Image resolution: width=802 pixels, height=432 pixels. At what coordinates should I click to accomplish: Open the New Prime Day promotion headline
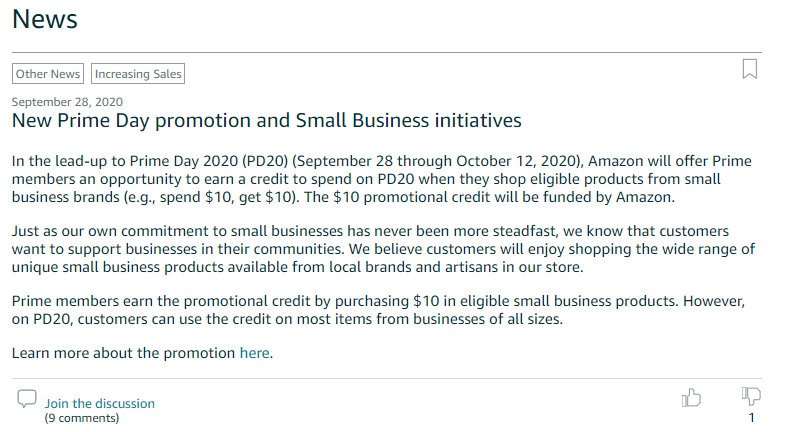(267, 122)
